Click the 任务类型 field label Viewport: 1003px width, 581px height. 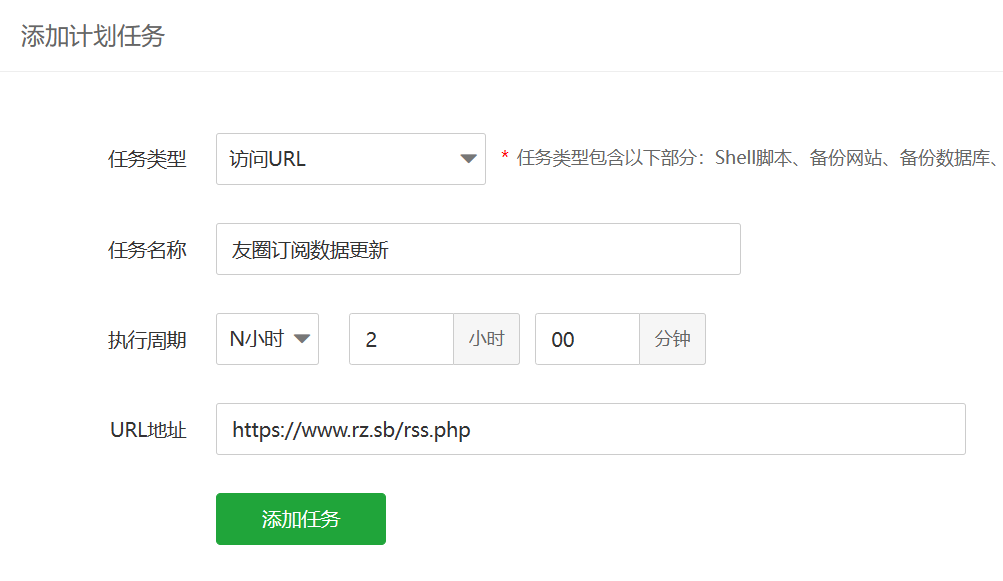[147, 159]
